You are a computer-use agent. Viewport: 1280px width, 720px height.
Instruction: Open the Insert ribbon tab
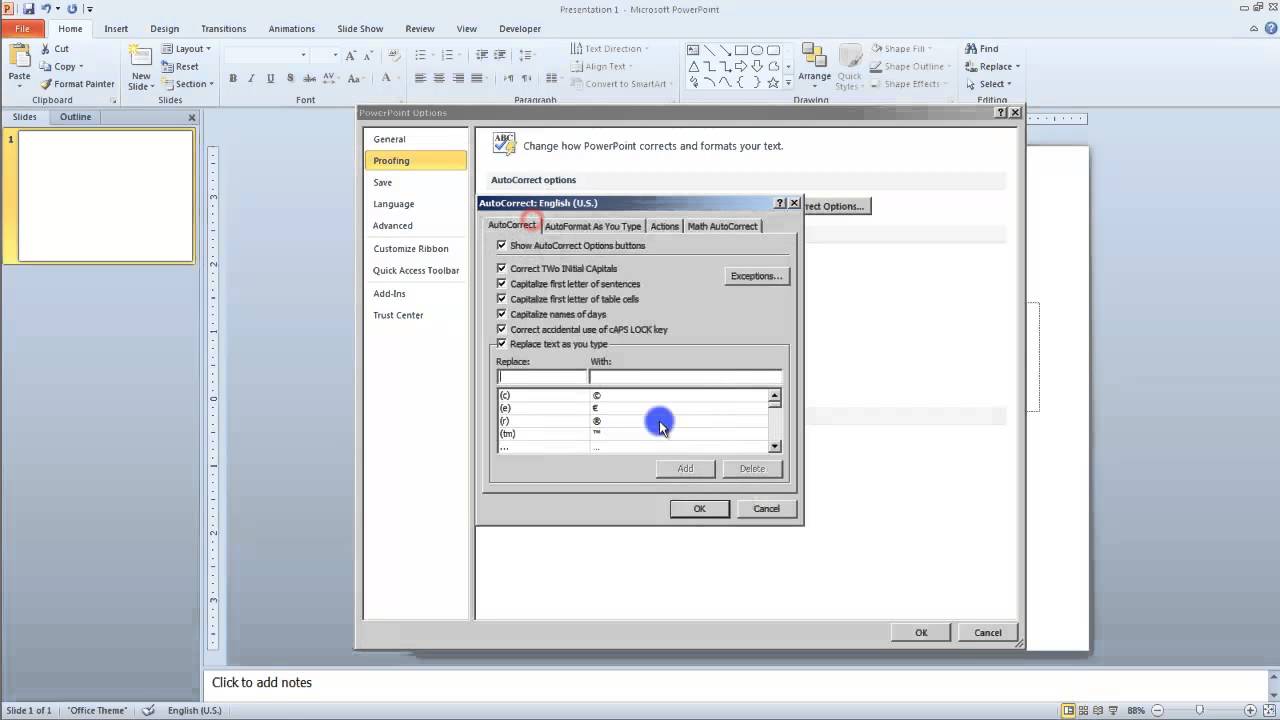tap(116, 29)
